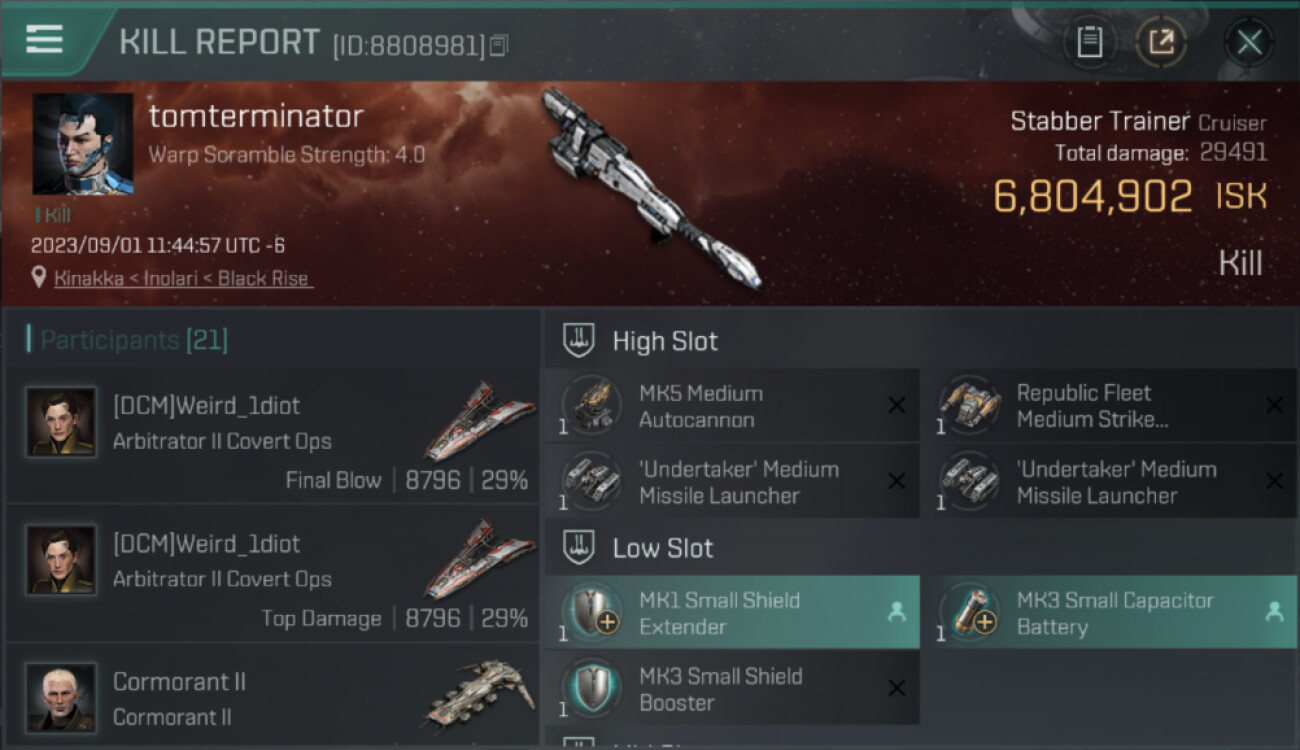Click the clipboard notes icon

pyautogui.click(x=1089, y=42)
